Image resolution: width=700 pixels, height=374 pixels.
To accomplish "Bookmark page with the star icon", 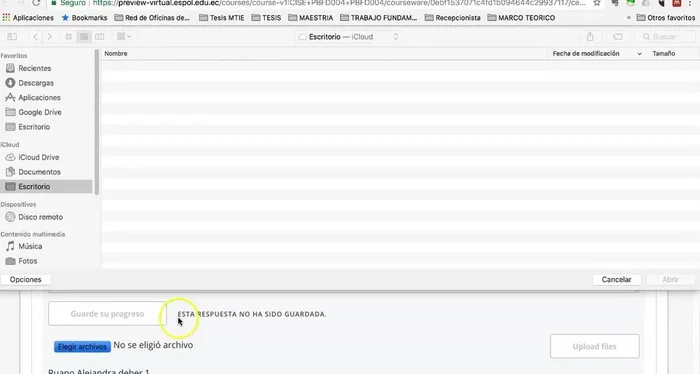I will tap(597, 3).
